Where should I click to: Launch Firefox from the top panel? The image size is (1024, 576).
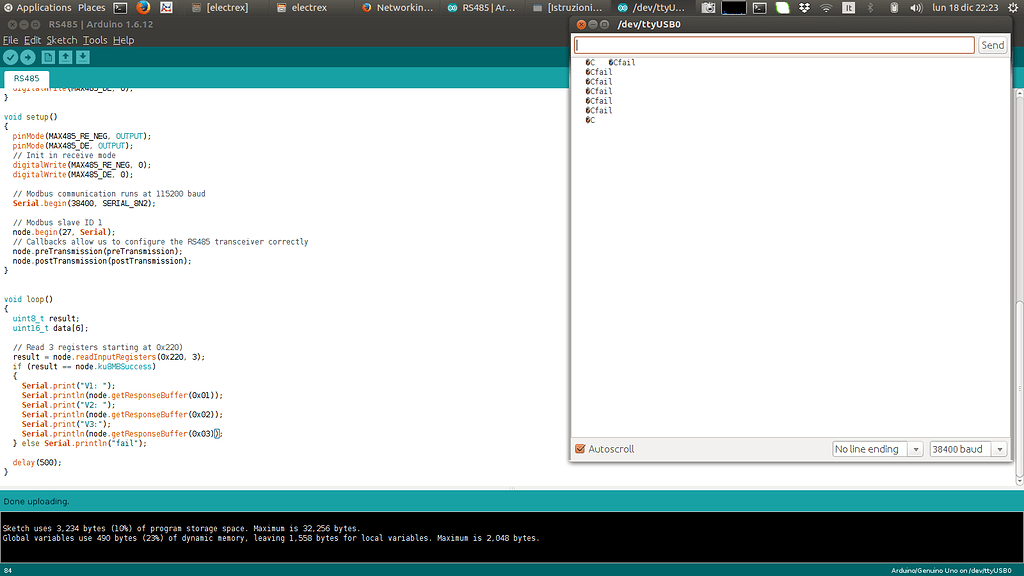[143, 7]
